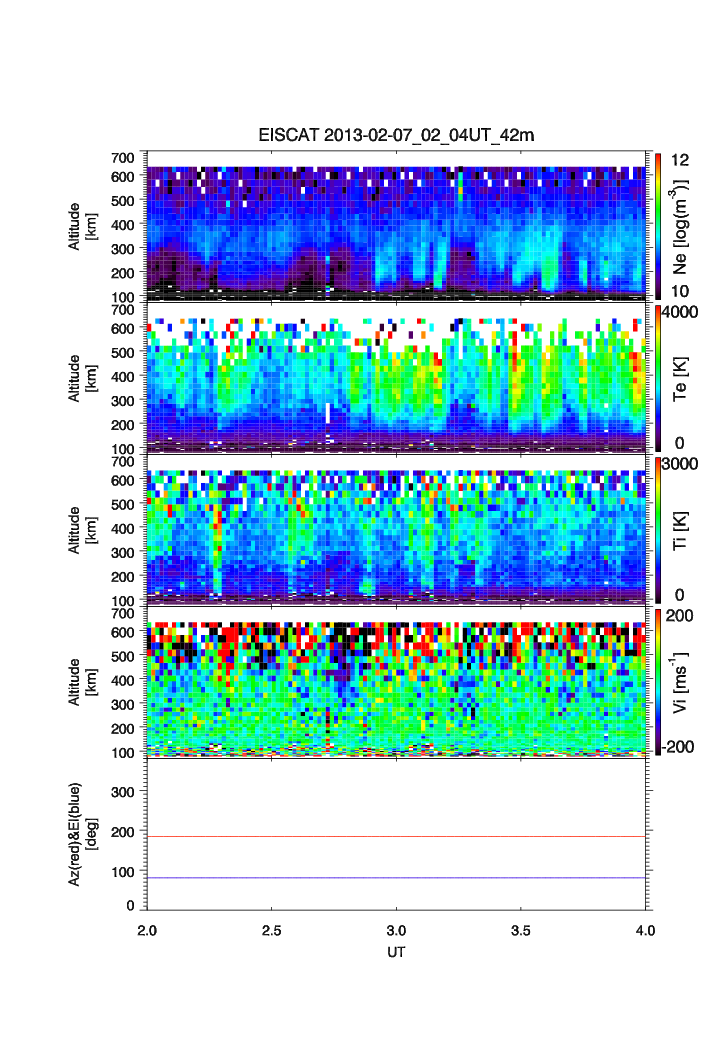Click "500" altitude tick of Ti panel
708x1062 pixels.
pyautogui.click(x=123, y=504)
